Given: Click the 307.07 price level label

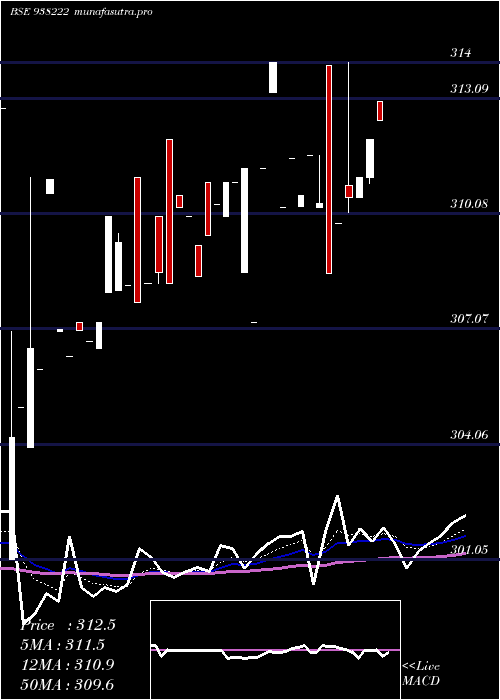Looking at the screenshot, I should tap(469, 319).
